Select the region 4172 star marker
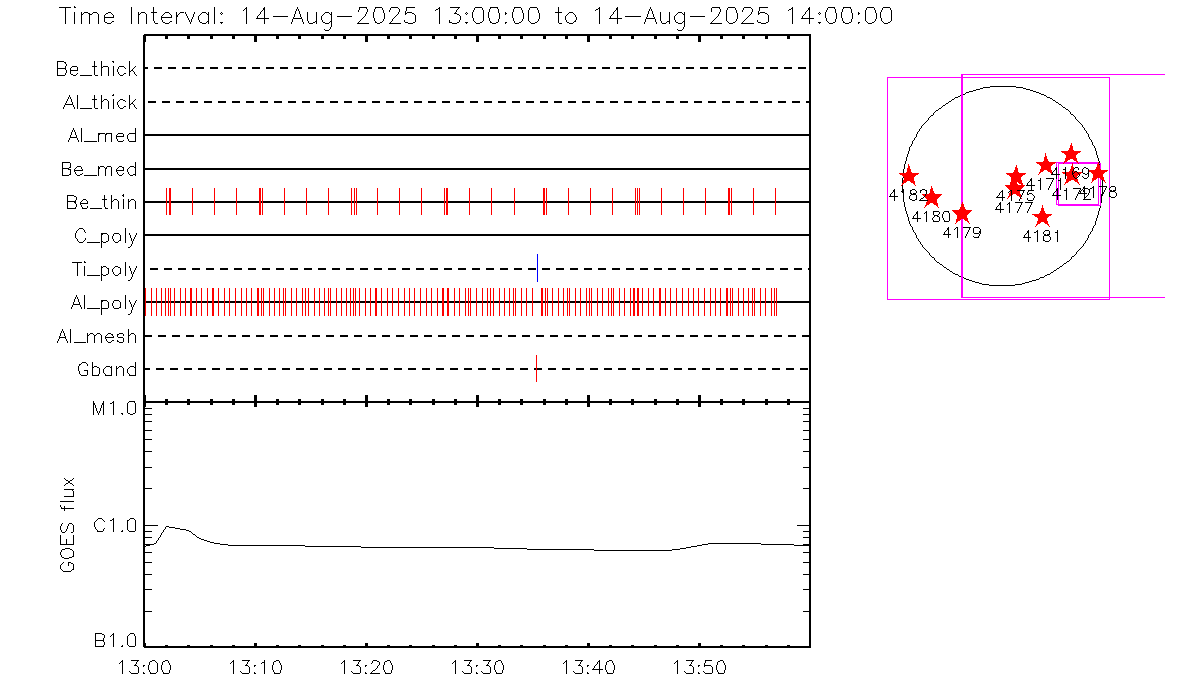Image resolution: width=1200 pixels, height=700 pixels. coord(1072,175)
